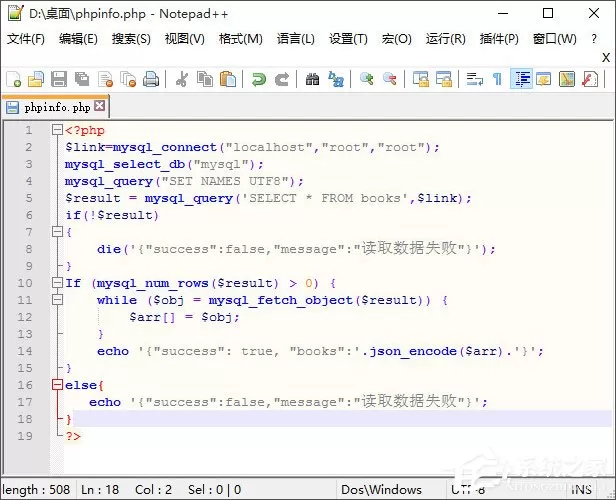Collapse the red else fold marker at line 16
The image size is (616, 500).
coord(57,385)
